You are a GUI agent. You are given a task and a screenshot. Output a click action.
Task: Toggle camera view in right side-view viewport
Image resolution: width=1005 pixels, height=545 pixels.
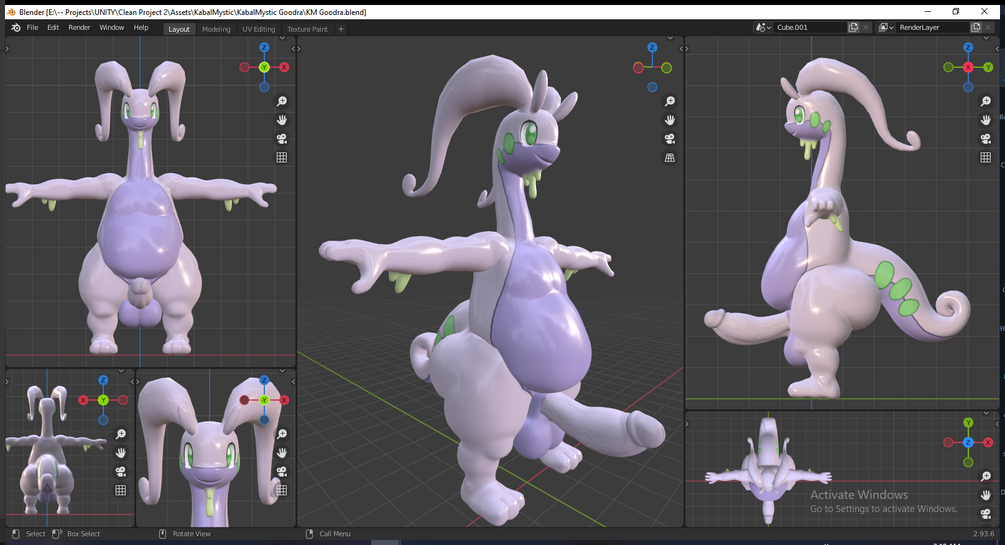986,138
